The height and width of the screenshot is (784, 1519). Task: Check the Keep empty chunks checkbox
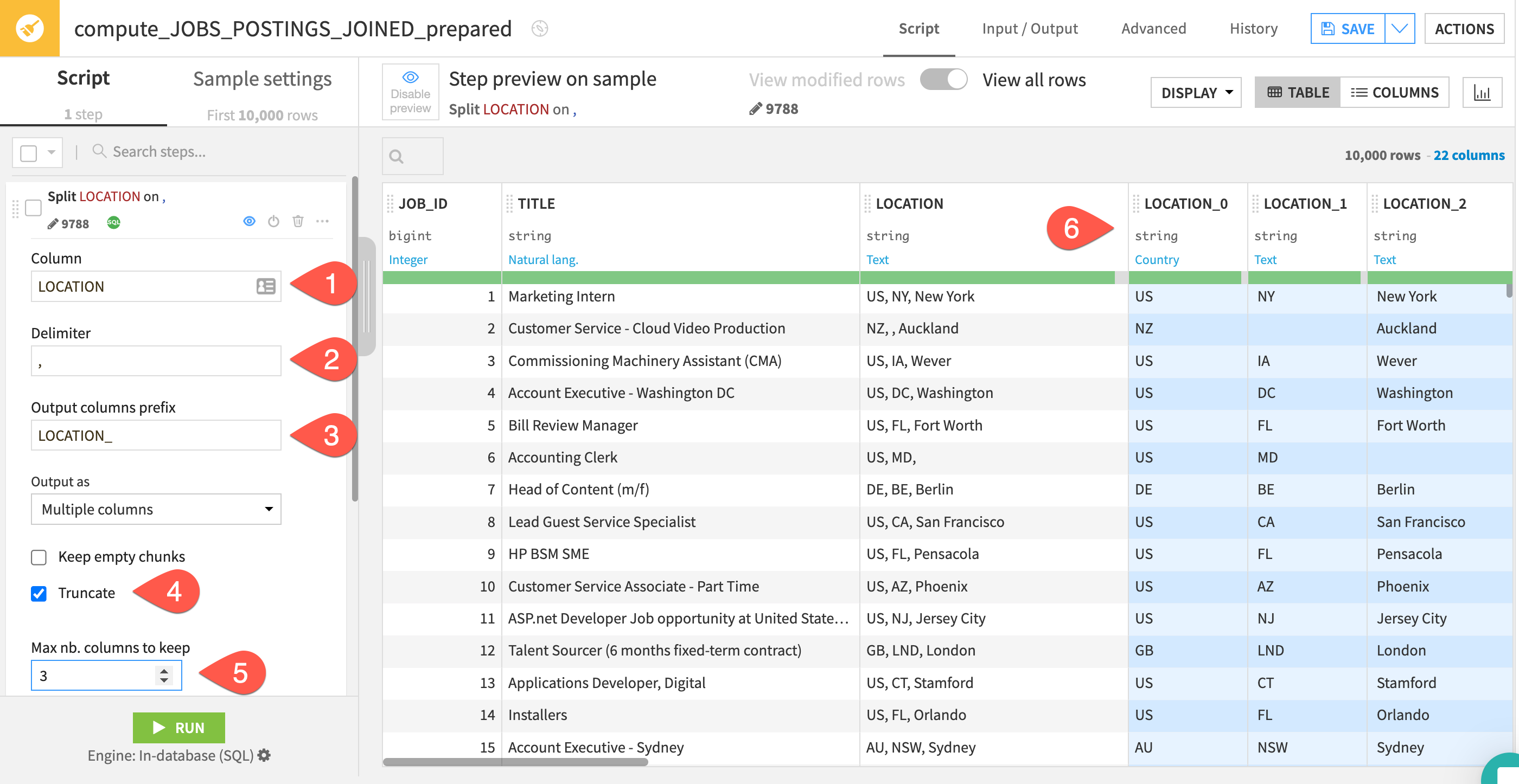(39, 557)
